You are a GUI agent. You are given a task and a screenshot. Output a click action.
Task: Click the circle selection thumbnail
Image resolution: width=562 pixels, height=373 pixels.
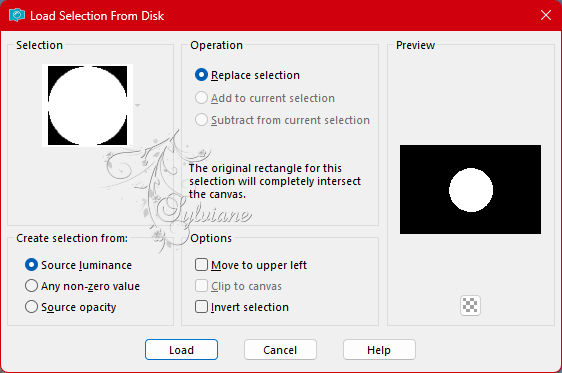click(87, 105)
